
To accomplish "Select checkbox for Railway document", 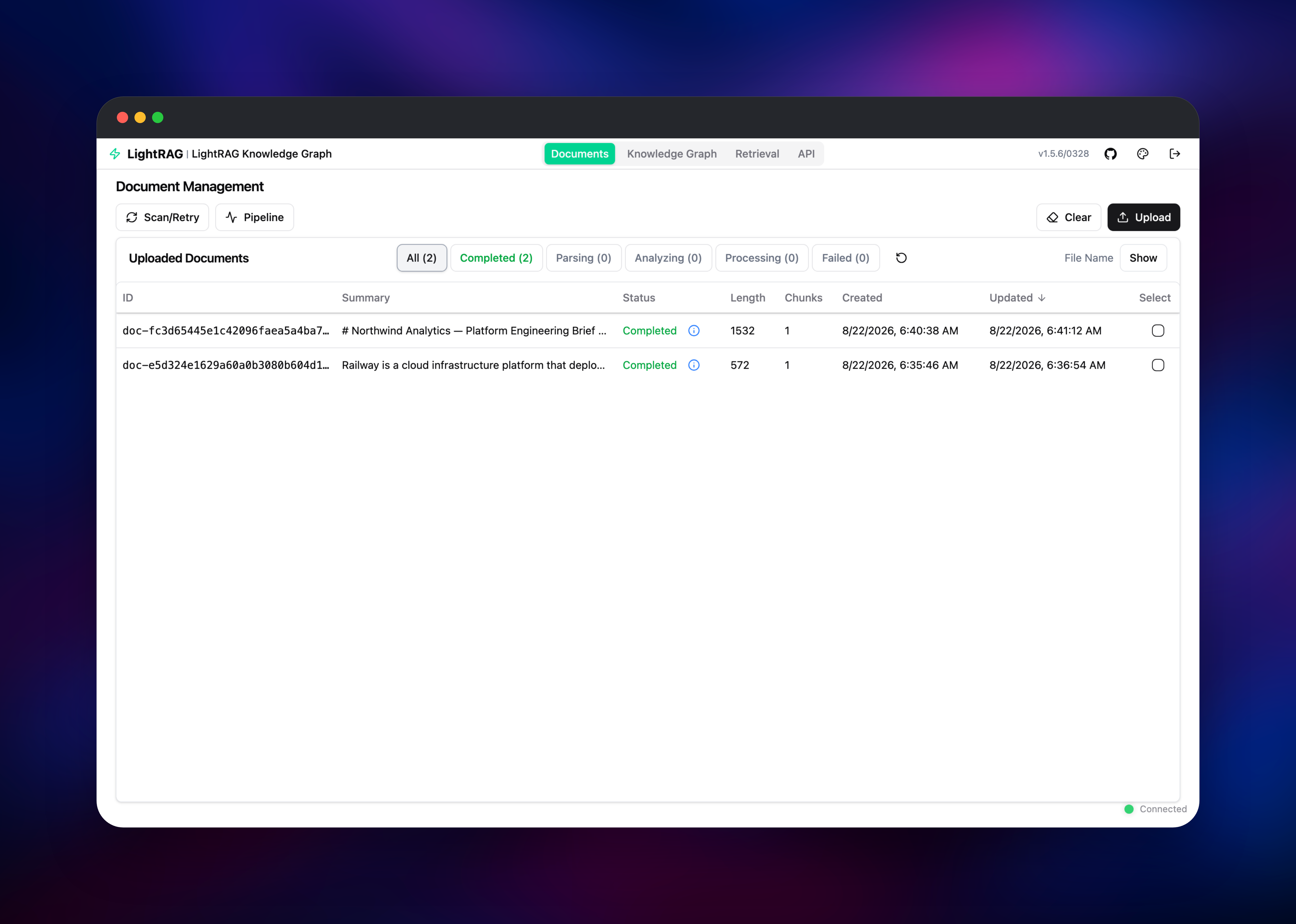I will [x=1158, y=365].
